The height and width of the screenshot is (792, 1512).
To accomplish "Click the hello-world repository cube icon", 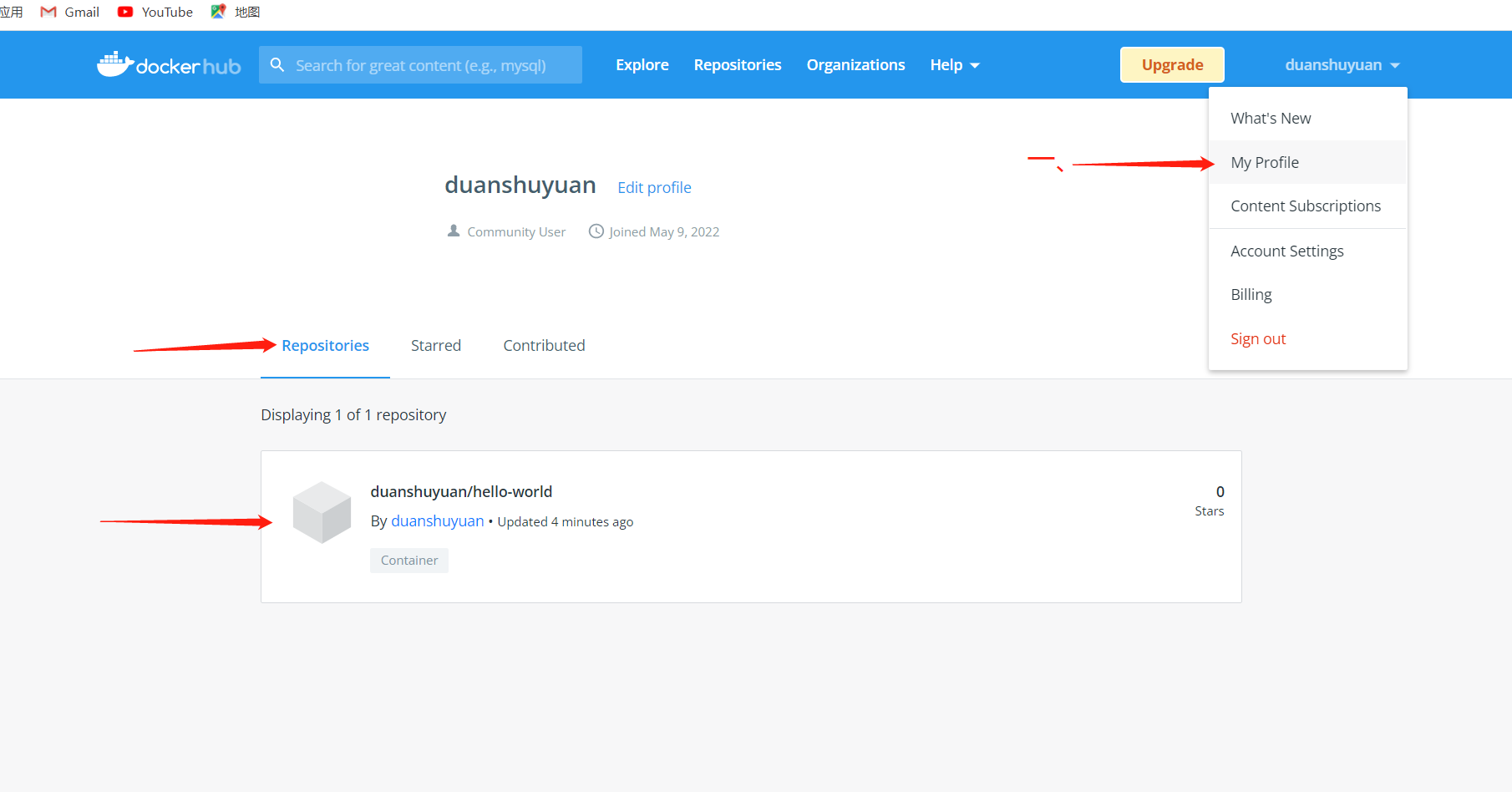I will pyautogui.click(x=322, y=512).
